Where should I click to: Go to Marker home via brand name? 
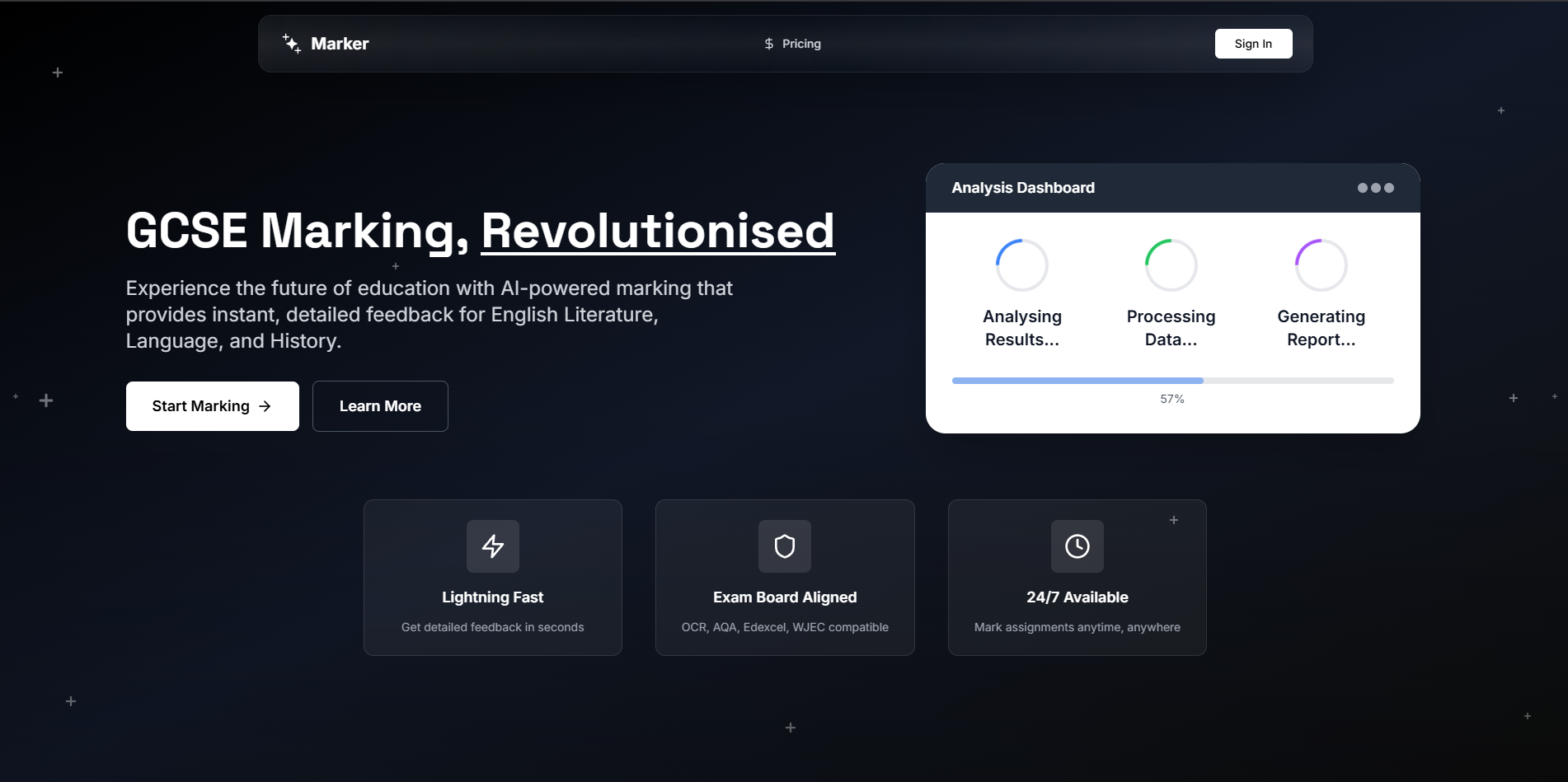(x=340, y=44)
